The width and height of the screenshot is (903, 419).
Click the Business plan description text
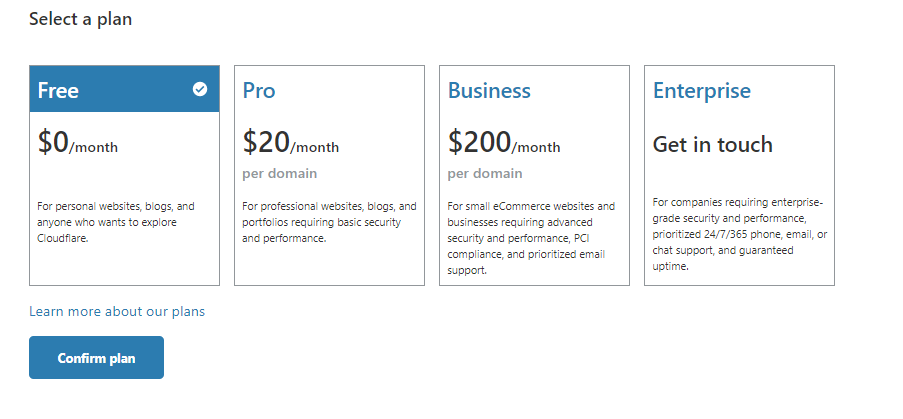(x=532, y=238)
